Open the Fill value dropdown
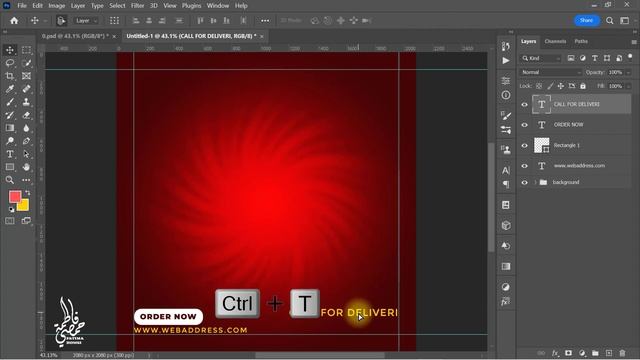 628,86
